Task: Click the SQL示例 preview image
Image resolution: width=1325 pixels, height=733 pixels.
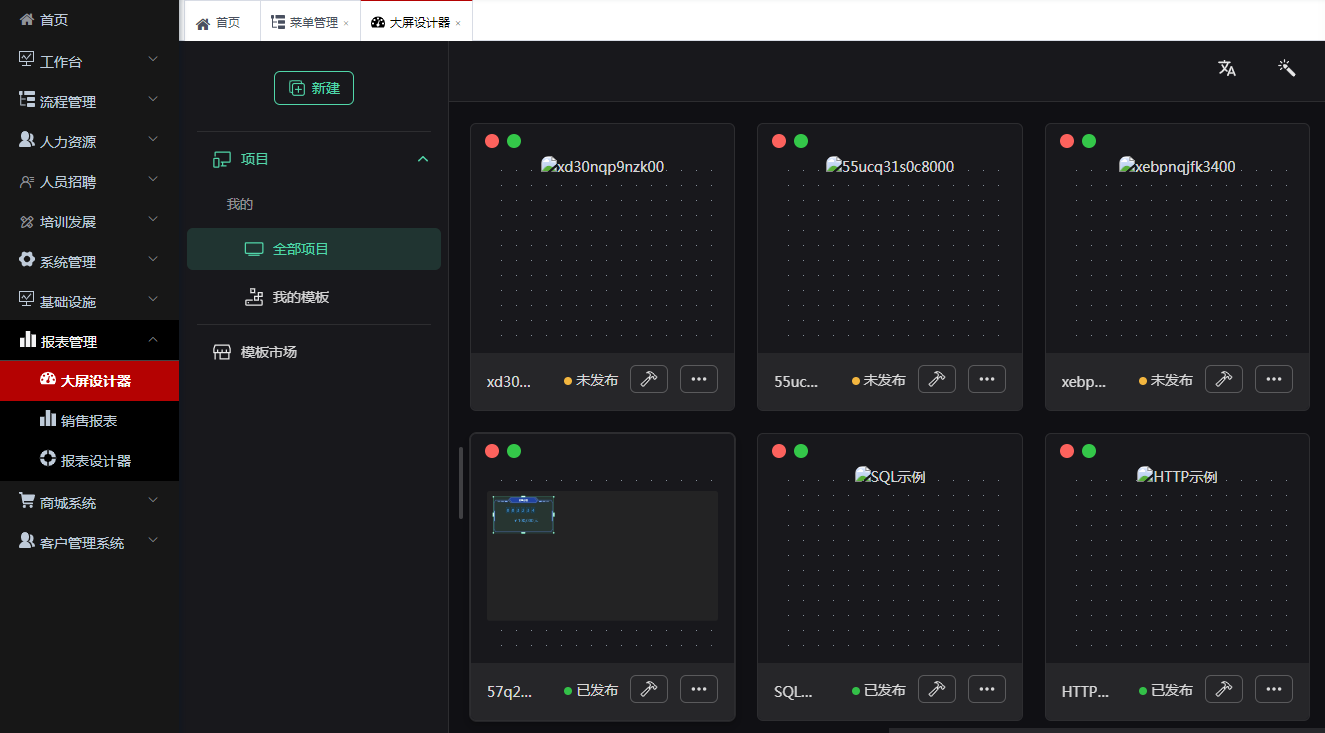Action: (x=890, y=476)
